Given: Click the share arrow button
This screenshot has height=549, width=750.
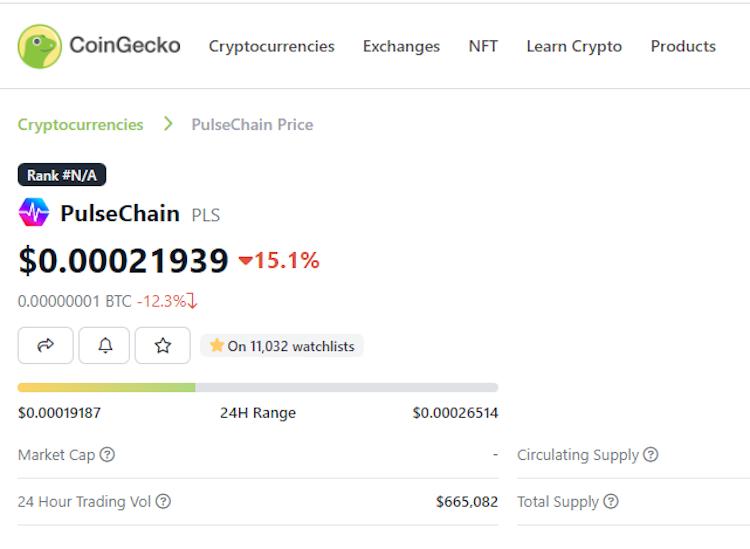Looking at the screenshot, I should coord(45,345).
